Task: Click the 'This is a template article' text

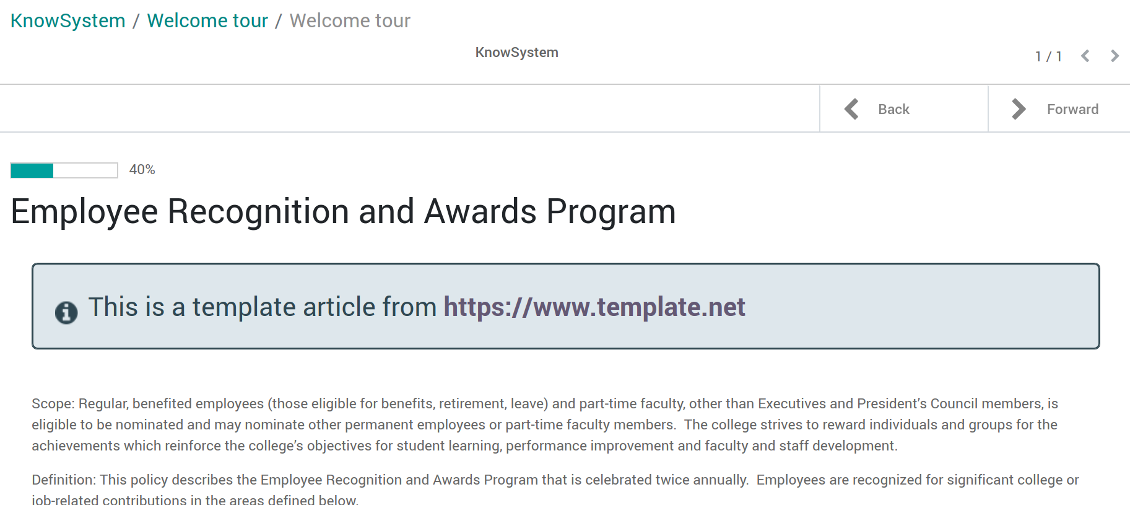Action: tap(264, 307)
